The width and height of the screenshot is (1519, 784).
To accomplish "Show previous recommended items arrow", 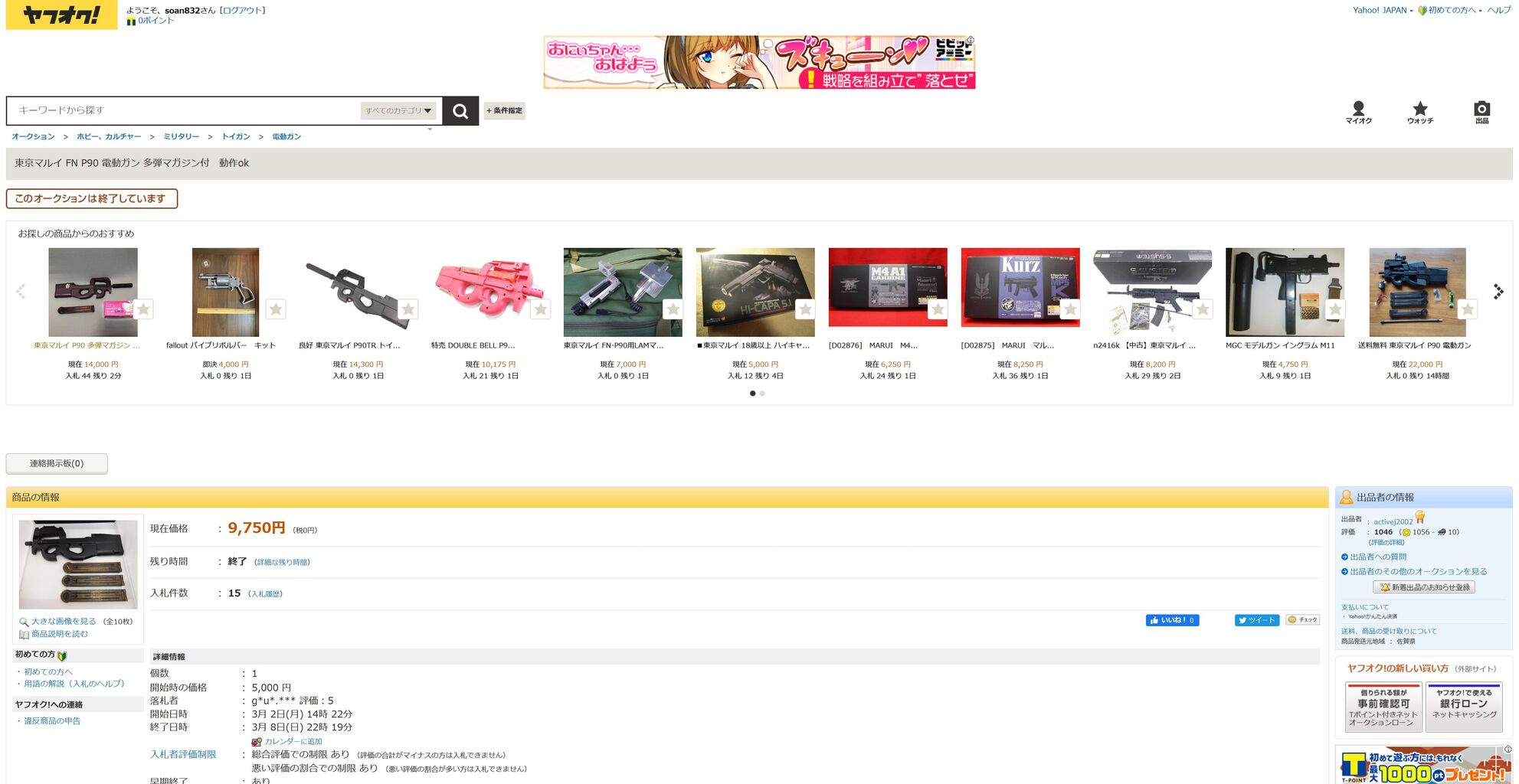I will point(21,292).
